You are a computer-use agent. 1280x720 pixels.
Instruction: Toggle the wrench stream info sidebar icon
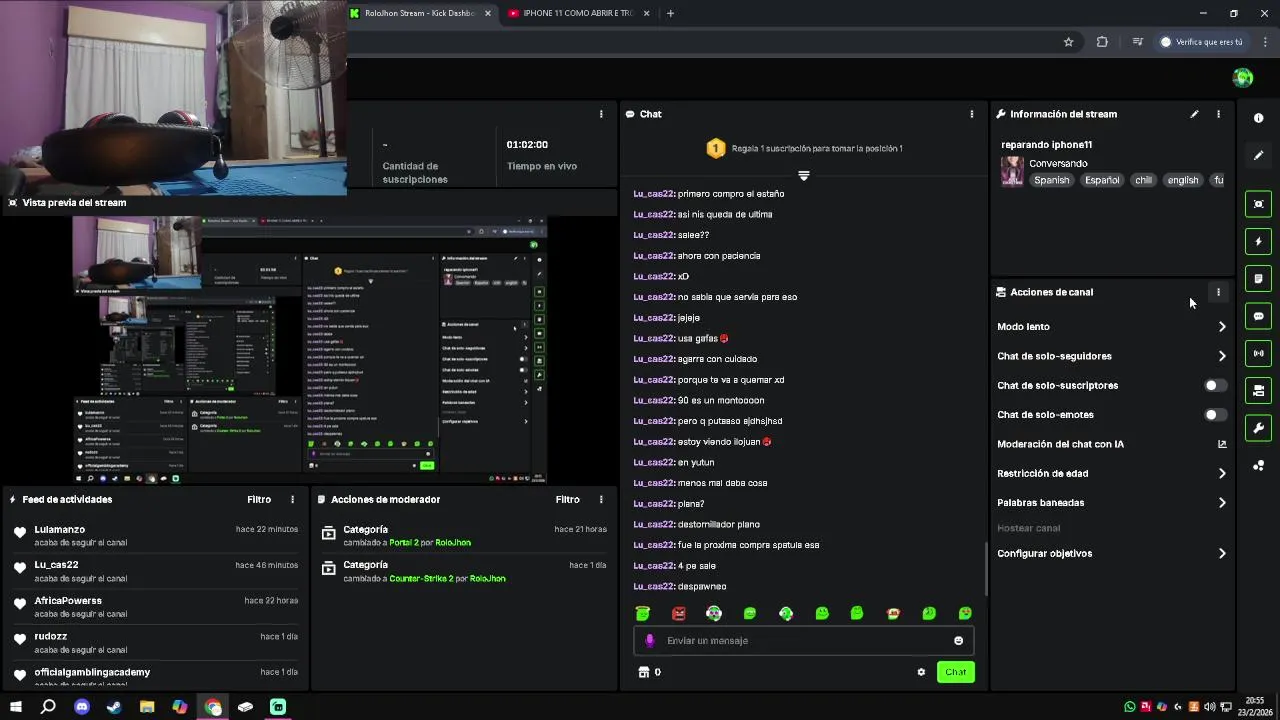[1258, 428]
